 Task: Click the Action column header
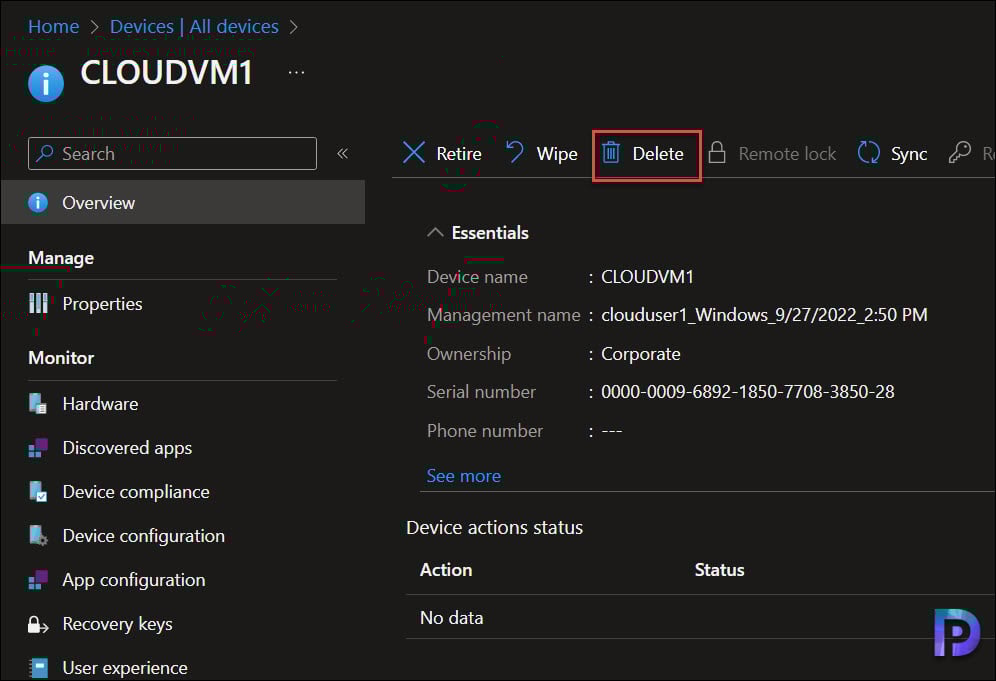pyautogui.click(x=446, y=570)
